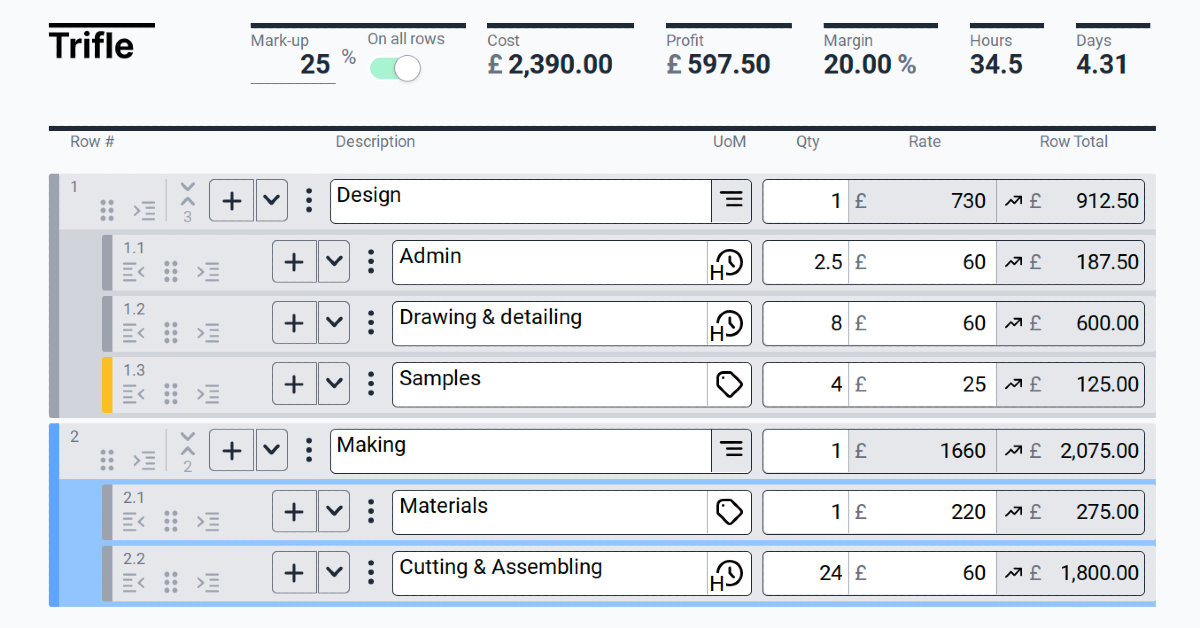Toggle the "On all rows" mark-up switch

[395, 68]
